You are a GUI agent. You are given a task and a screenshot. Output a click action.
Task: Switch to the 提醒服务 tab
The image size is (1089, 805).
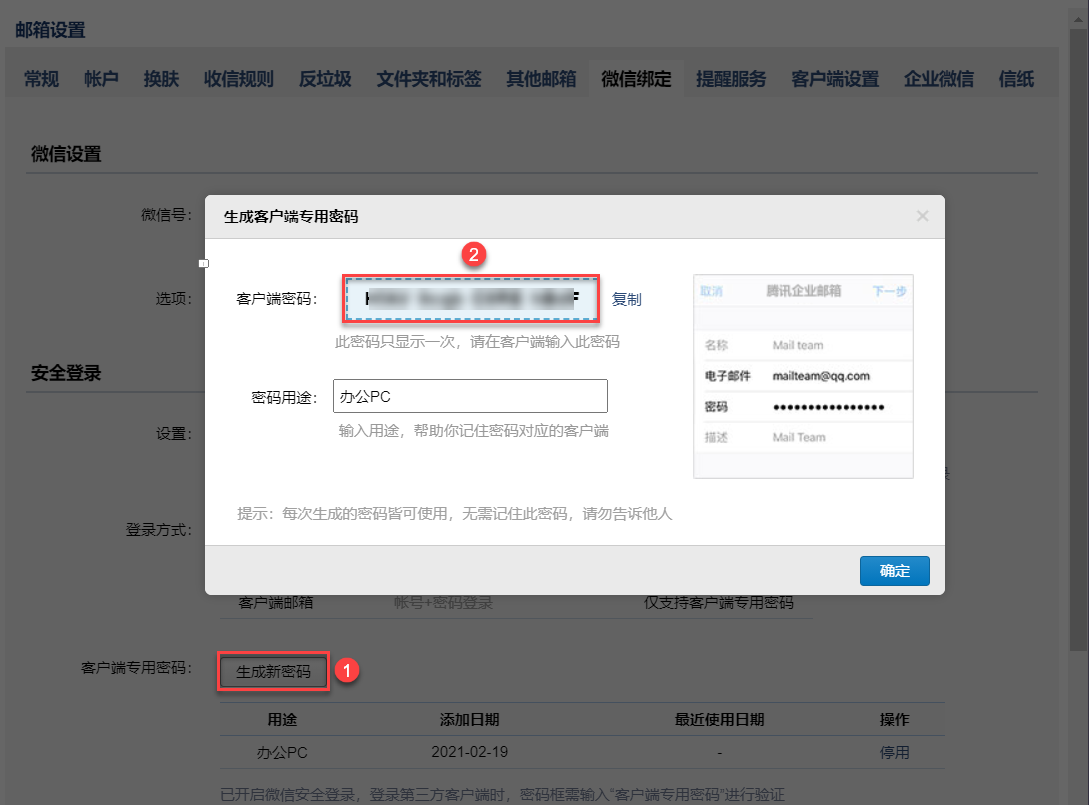click(x=731, y=79)
